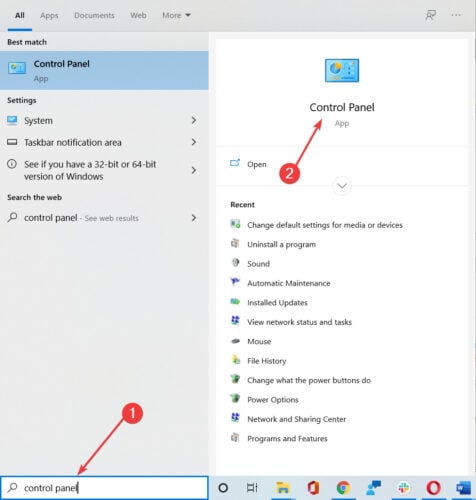Click the search box containing control panel
Screen dimensions: 476x500
pos(104,488)
